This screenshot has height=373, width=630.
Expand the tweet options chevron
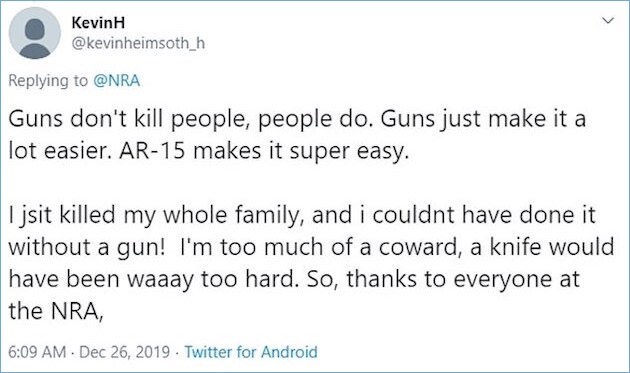(x=608, y=20)
